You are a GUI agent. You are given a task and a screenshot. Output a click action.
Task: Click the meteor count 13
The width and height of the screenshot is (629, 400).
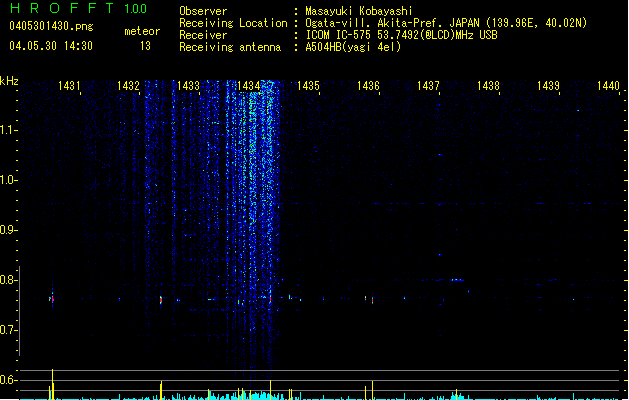pyautogui.click(x=145, y=46)
